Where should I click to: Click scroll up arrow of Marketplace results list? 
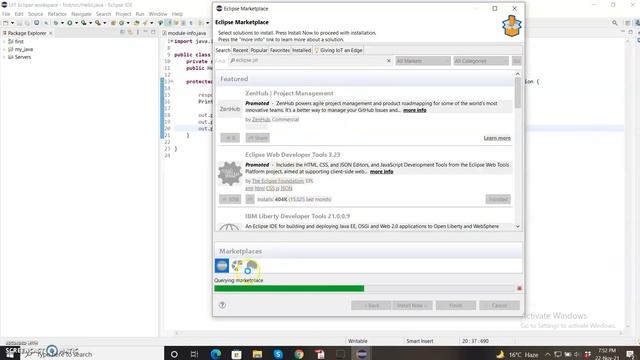[518, 74]
